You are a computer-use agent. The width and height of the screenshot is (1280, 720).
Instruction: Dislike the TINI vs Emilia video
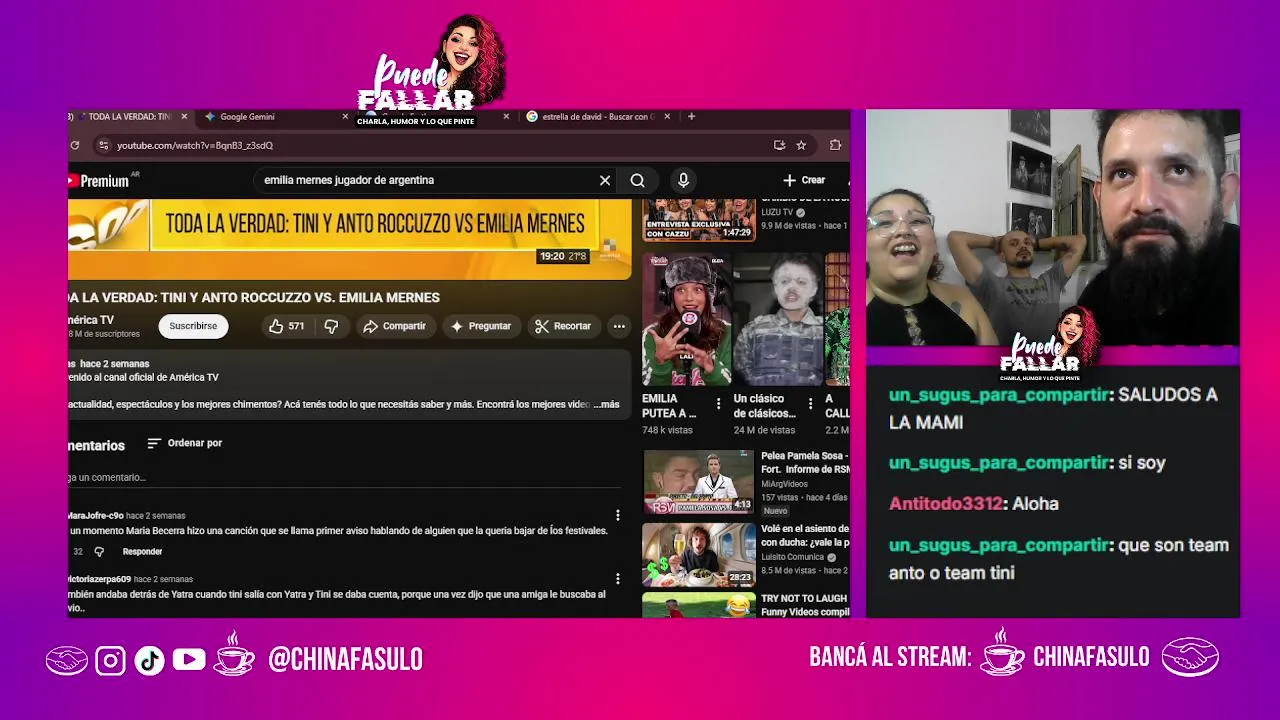pos(331,326)
